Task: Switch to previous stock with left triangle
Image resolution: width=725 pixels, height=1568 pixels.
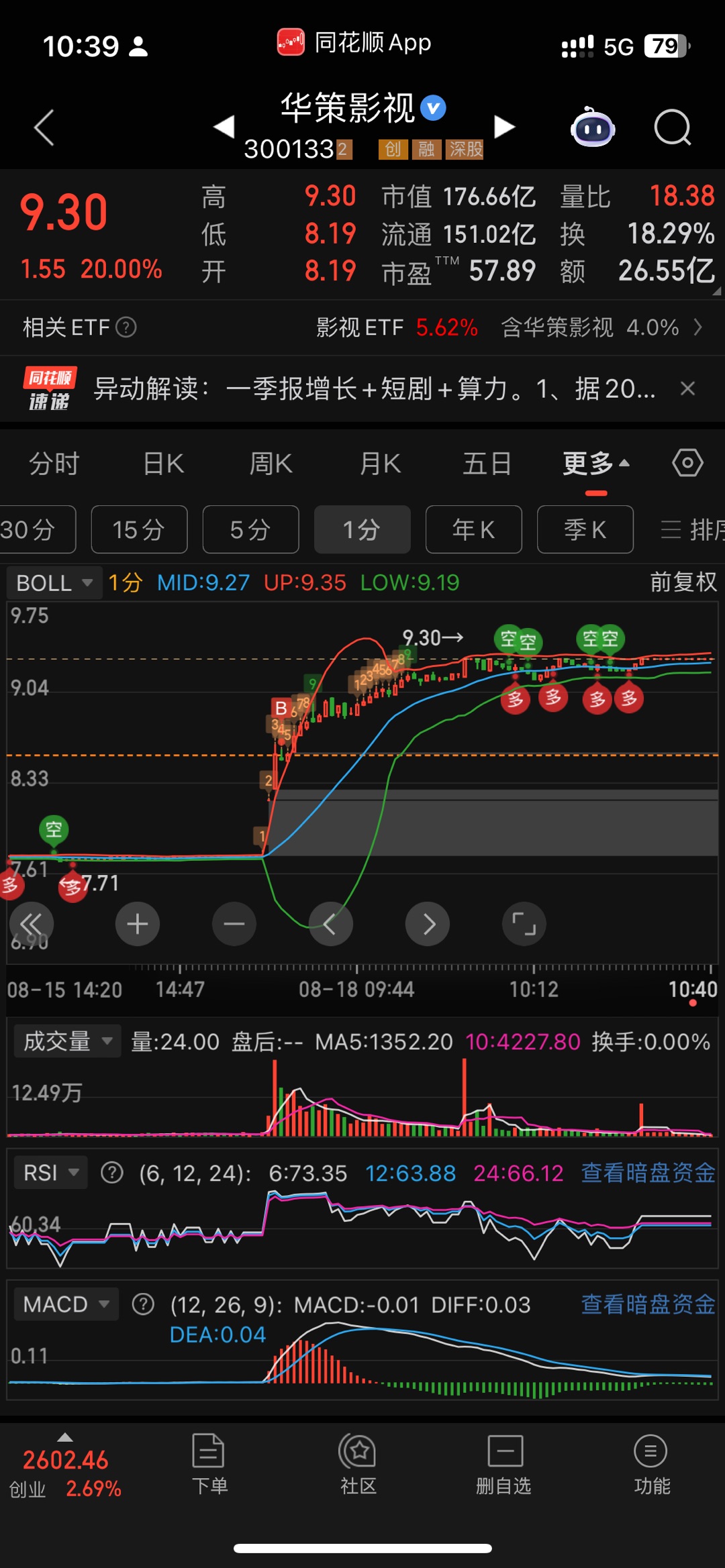Action: 224,126
